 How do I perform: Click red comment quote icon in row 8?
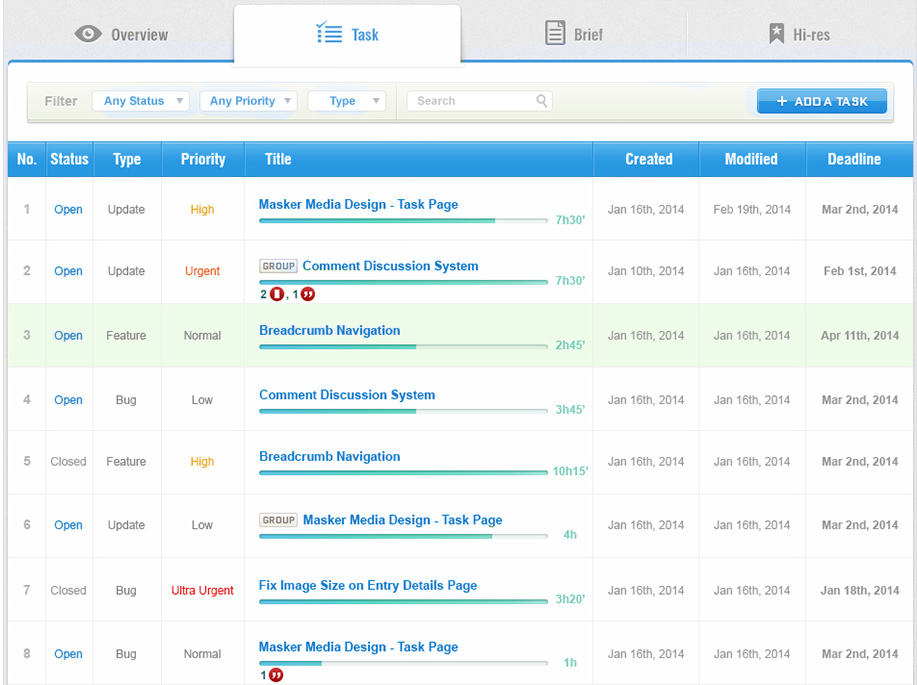276,675
